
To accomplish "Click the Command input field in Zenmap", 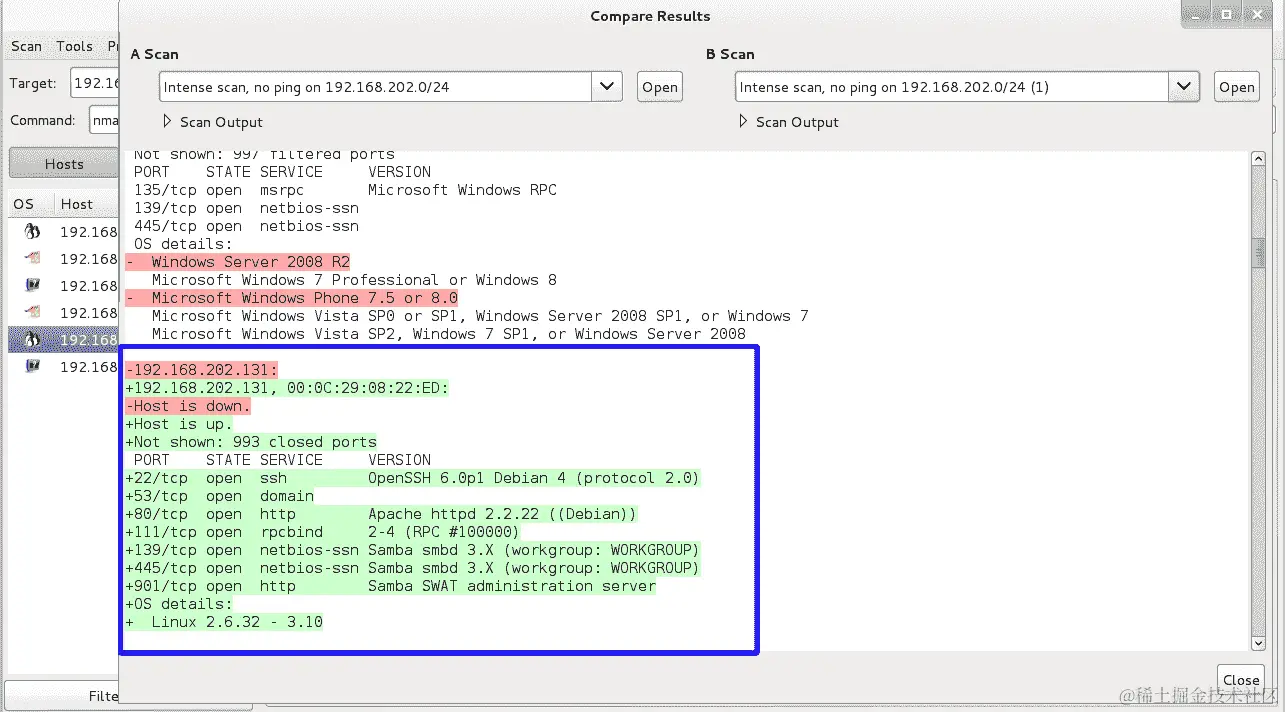I will (104, 120).
